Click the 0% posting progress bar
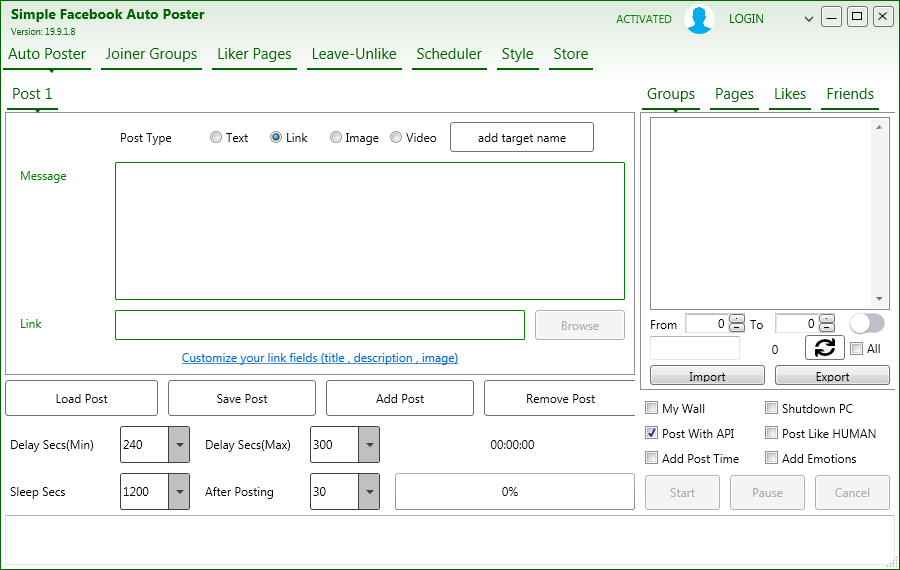This screenshot has height=570, width=900. click(x=515, y=491)
